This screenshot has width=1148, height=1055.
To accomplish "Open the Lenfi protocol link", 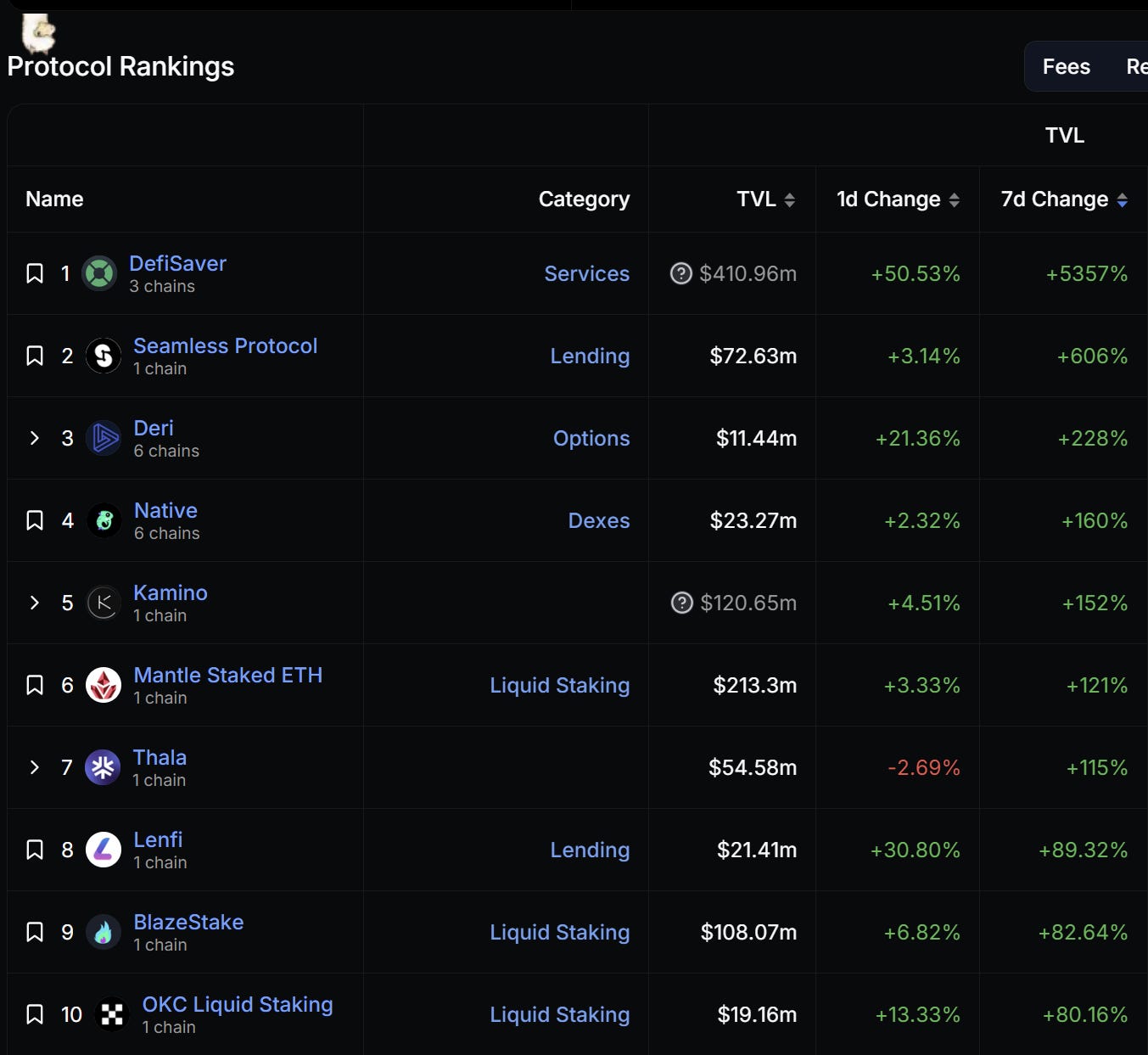I will (158, 839).
